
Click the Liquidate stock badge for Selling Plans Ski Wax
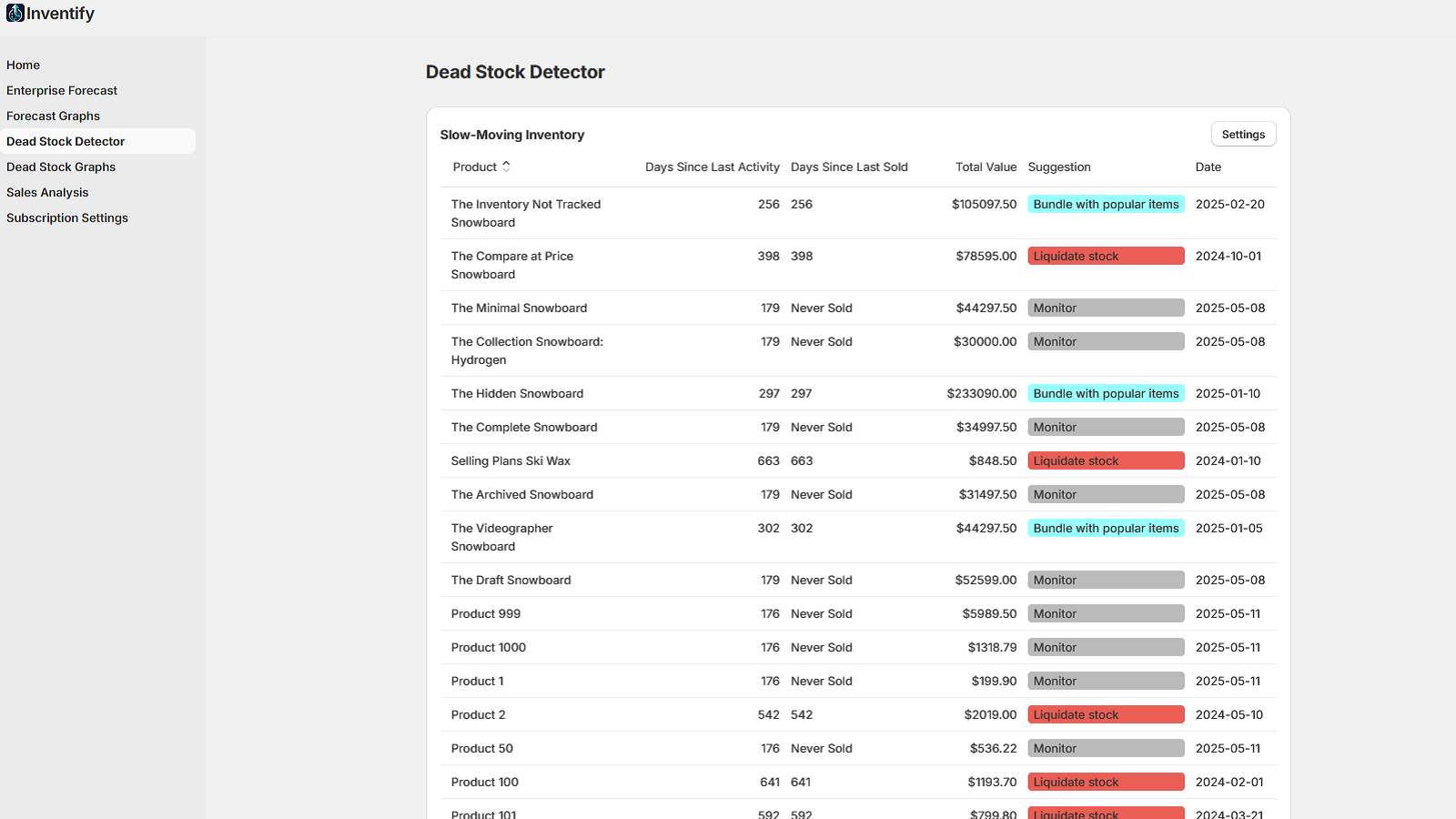[x=1106, y=460]
